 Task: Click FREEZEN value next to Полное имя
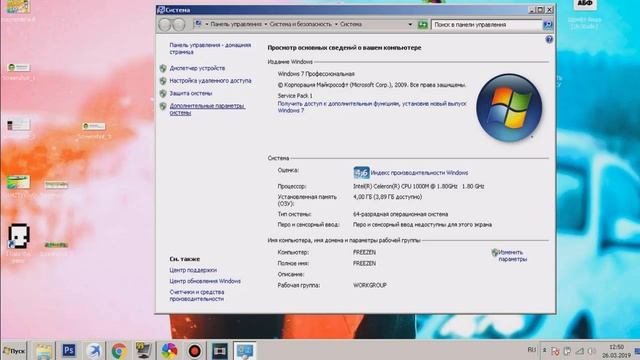click(364, 263)
